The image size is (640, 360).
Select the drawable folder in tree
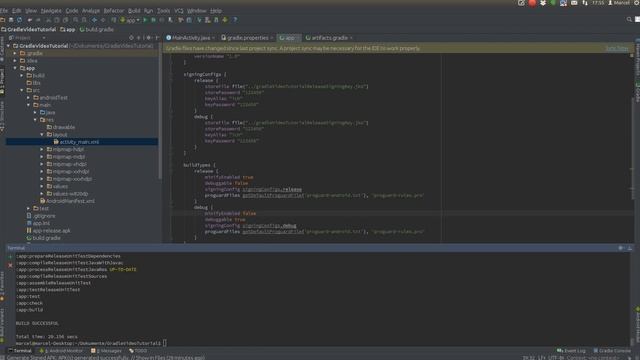[x=60, y=127]
